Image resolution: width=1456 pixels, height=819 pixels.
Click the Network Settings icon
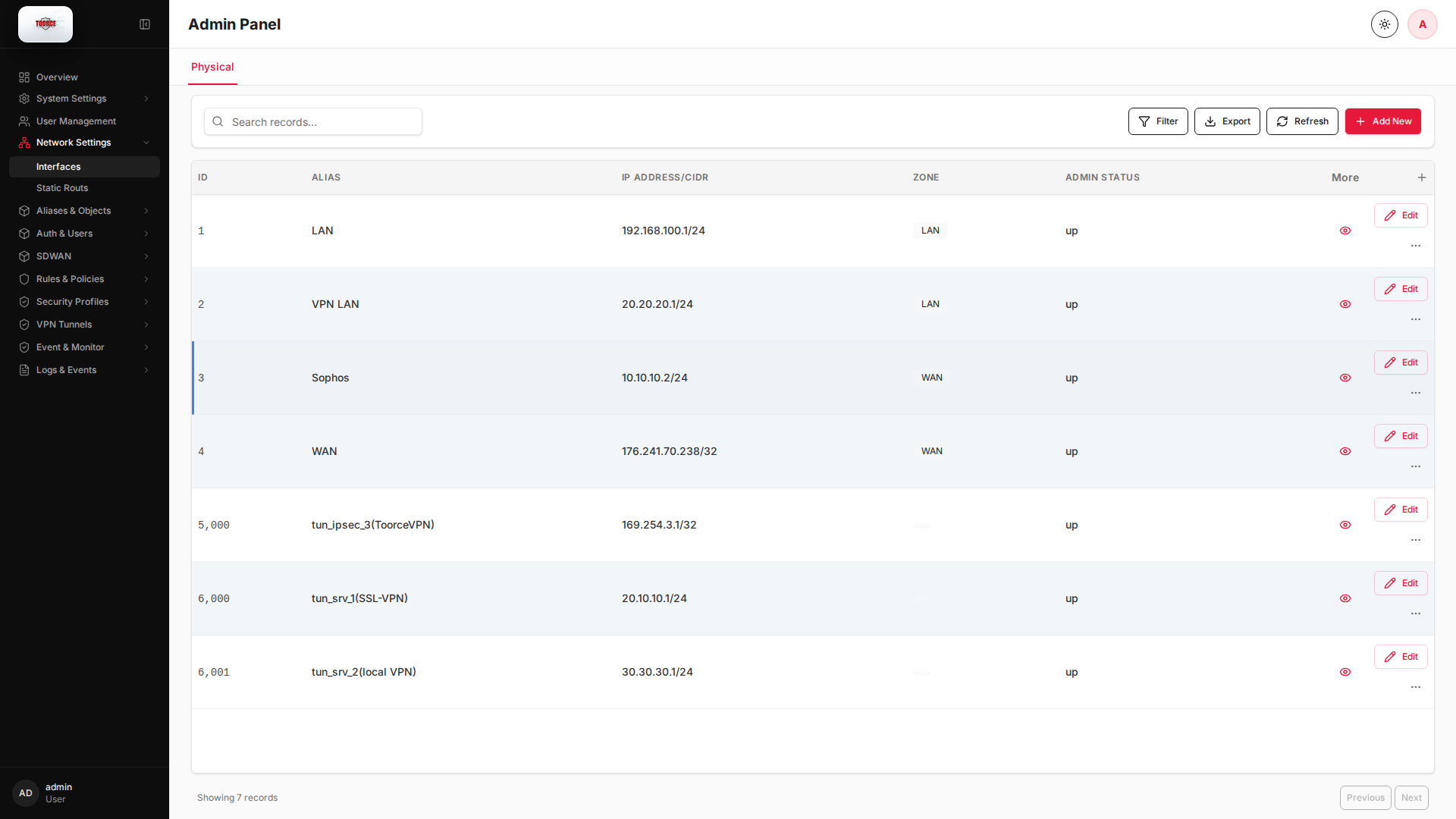(x=24, y=143)
